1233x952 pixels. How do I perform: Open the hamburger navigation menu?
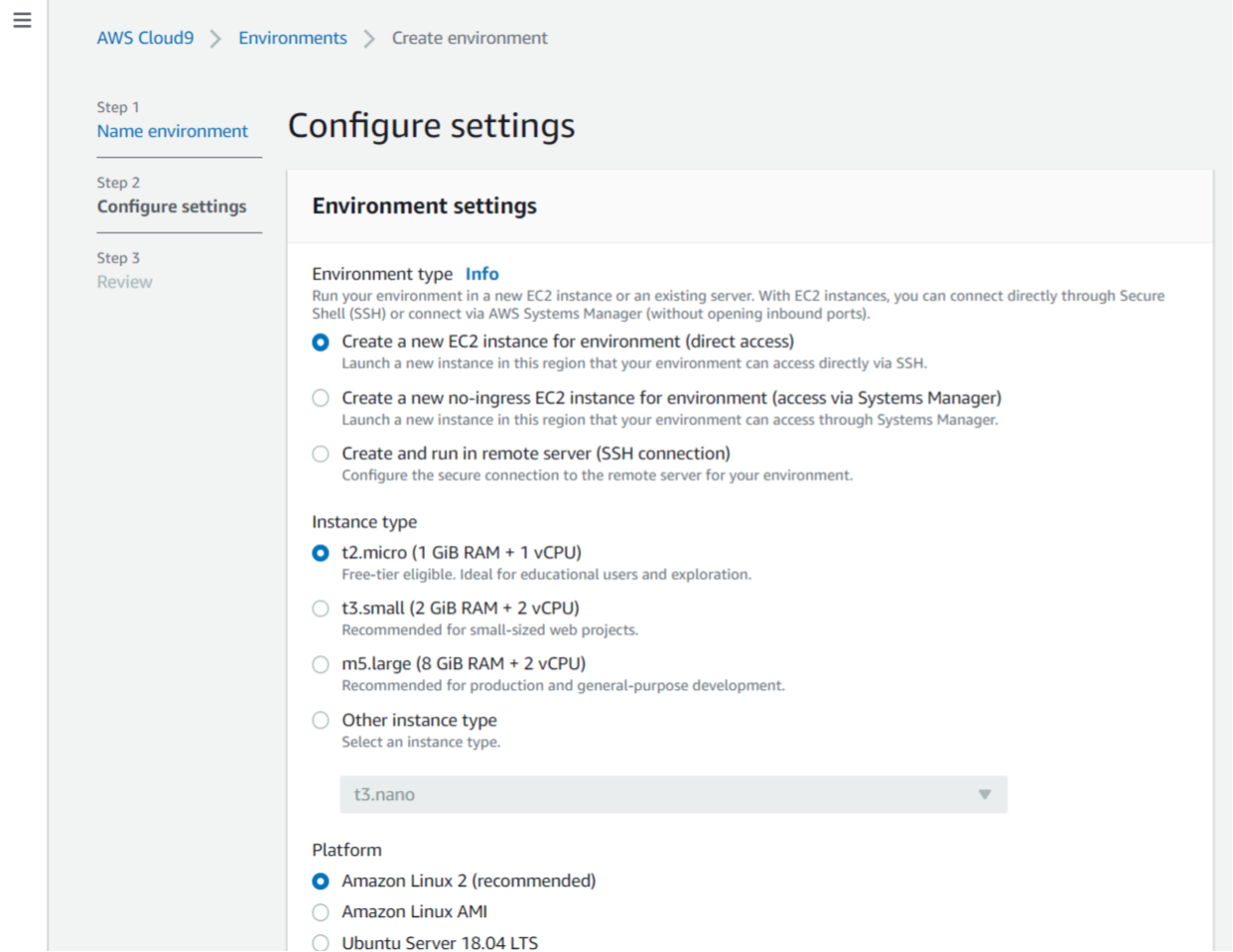pos(22,20)
